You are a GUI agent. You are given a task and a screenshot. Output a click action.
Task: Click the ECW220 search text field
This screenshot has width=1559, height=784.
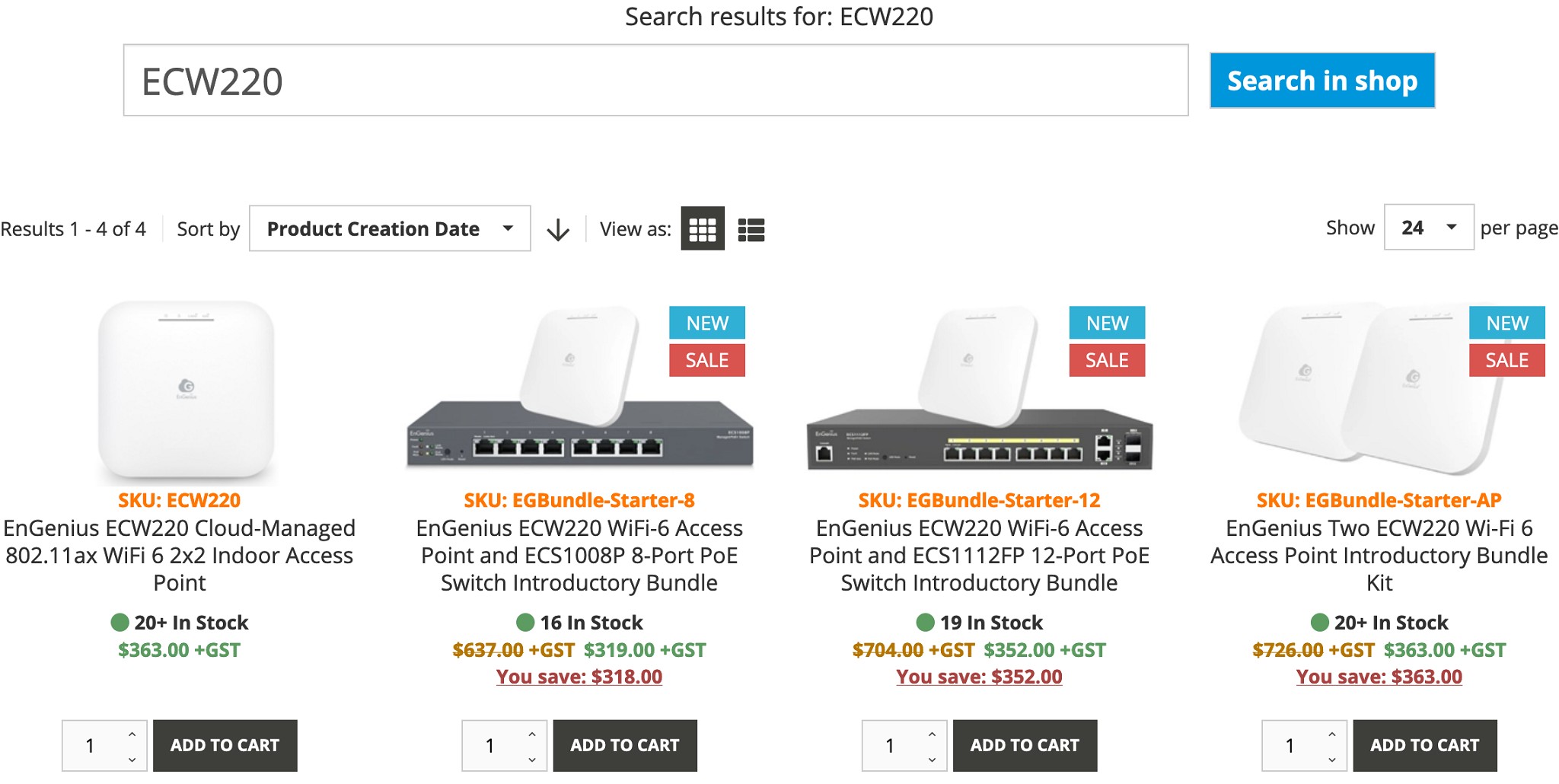click(x=655, y=81)
